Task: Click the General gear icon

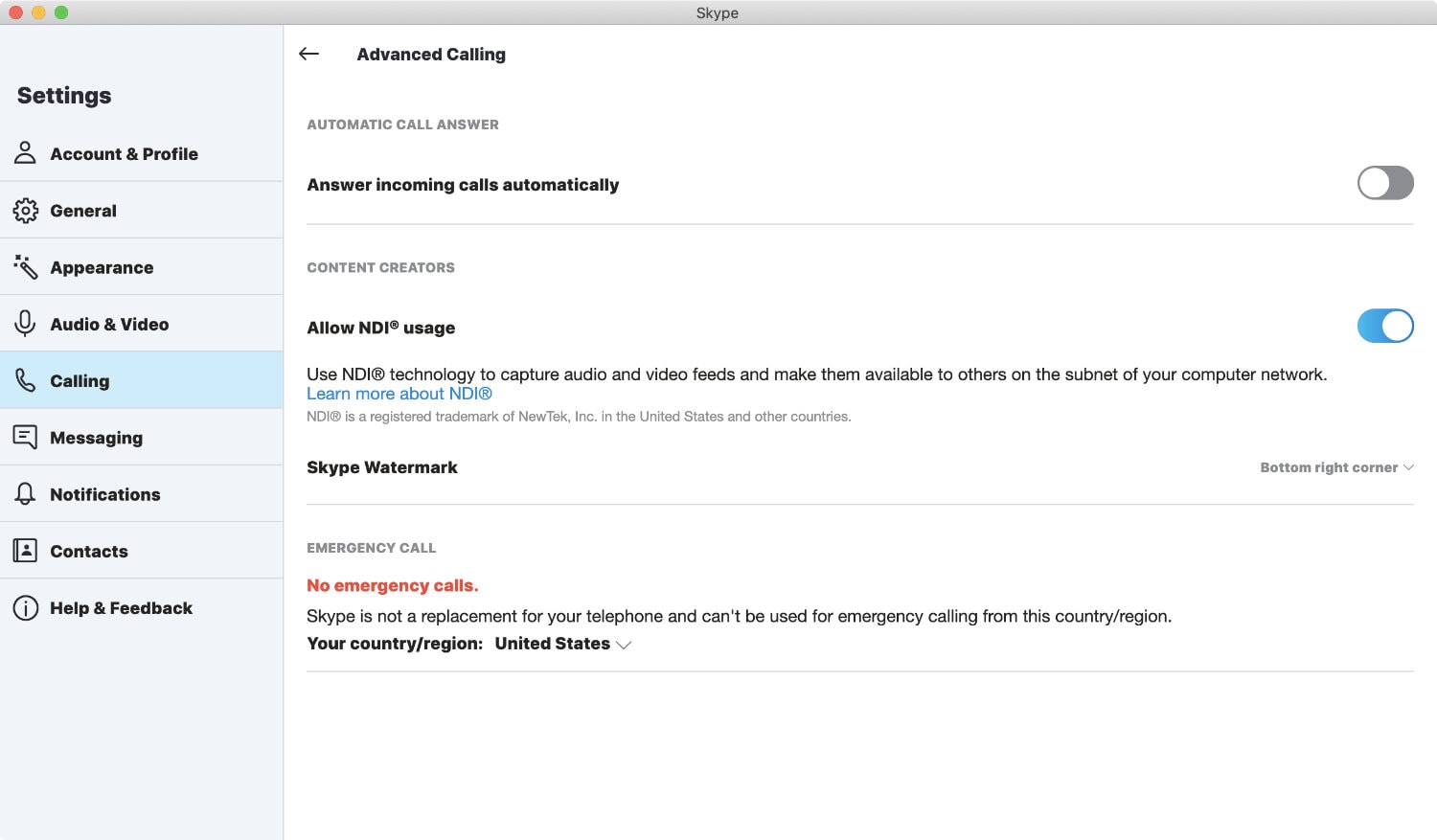Action: pyautogui.click(x=26, y=211)
